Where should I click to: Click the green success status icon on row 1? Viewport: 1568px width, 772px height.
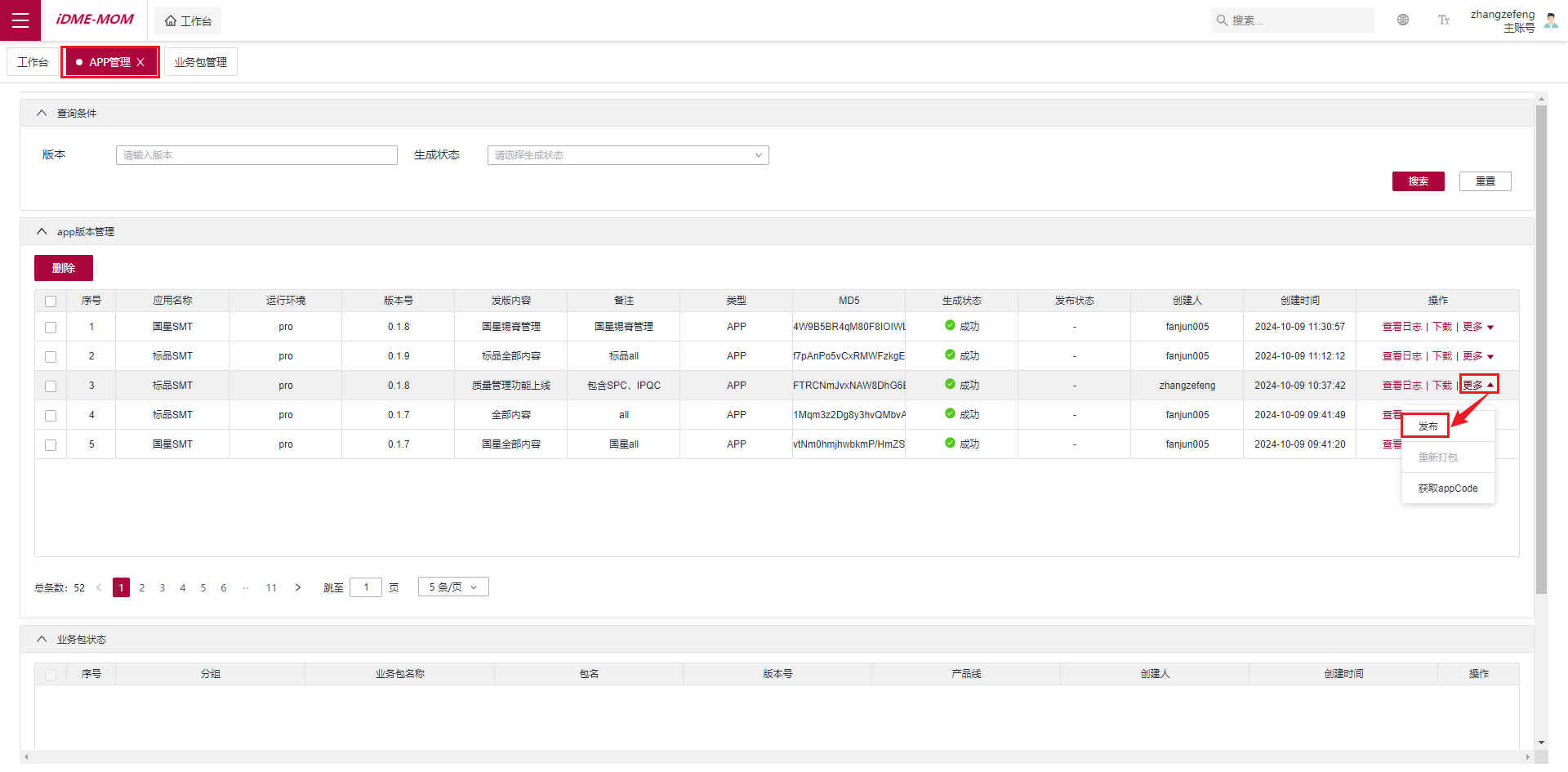click(950, 326)
